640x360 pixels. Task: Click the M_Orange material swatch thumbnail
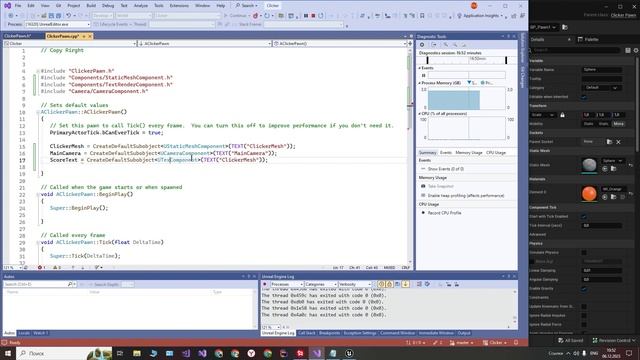pyautogui.click(x=589, y=193)
